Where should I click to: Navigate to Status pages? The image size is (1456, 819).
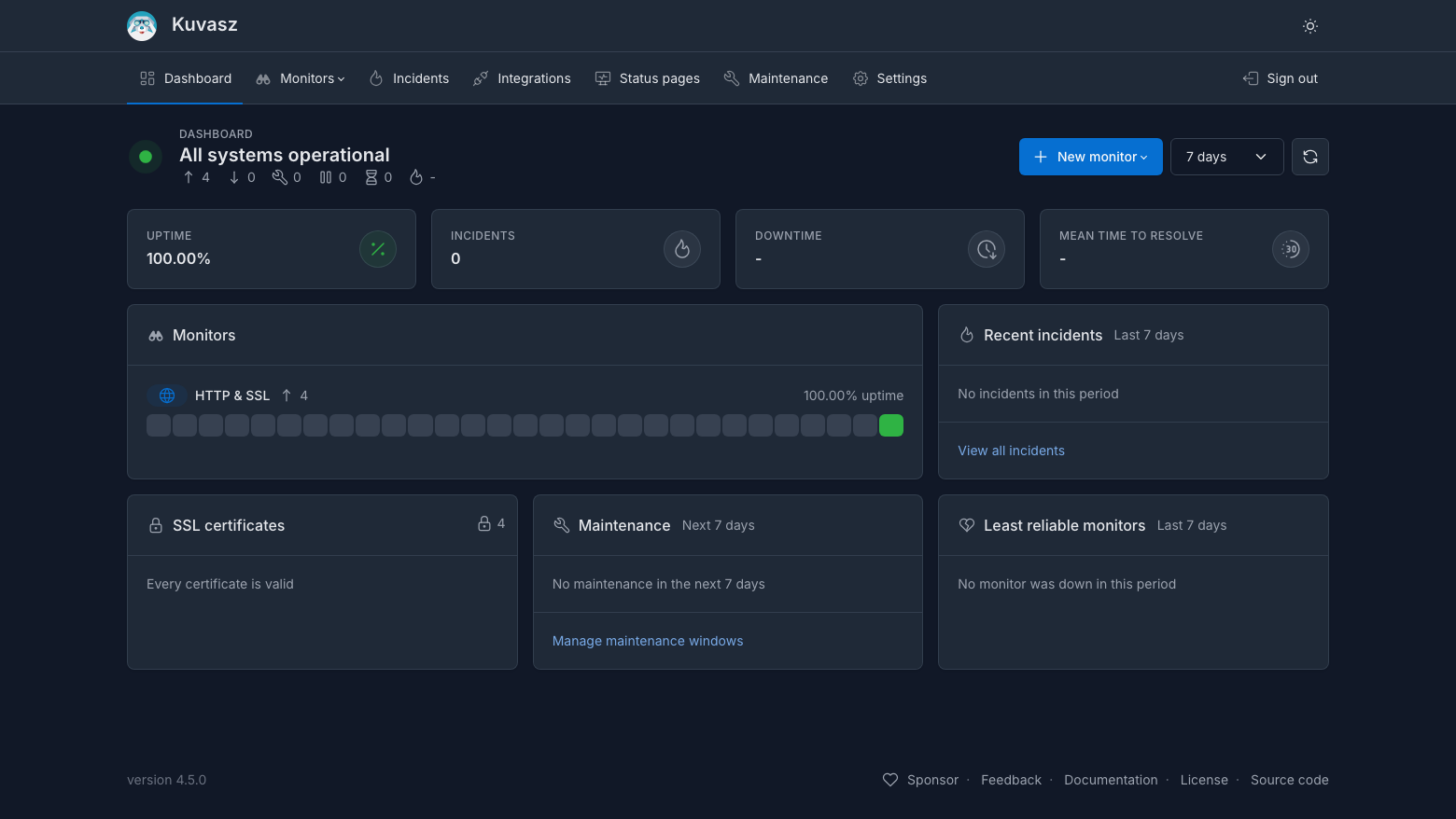point(648,78)
